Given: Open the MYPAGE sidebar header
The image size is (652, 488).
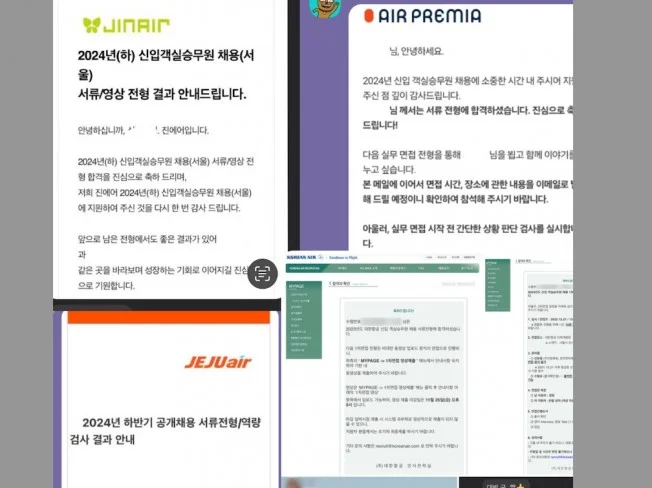Looking at the screenshot, I should (x=303, y=285).
